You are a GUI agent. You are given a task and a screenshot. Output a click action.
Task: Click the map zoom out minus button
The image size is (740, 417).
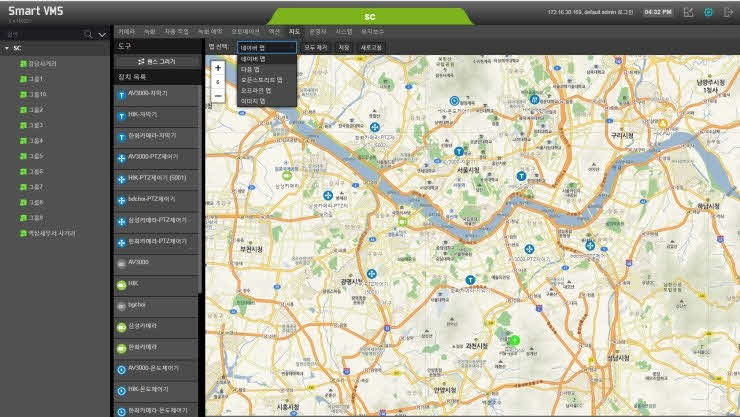pos(218,96)
